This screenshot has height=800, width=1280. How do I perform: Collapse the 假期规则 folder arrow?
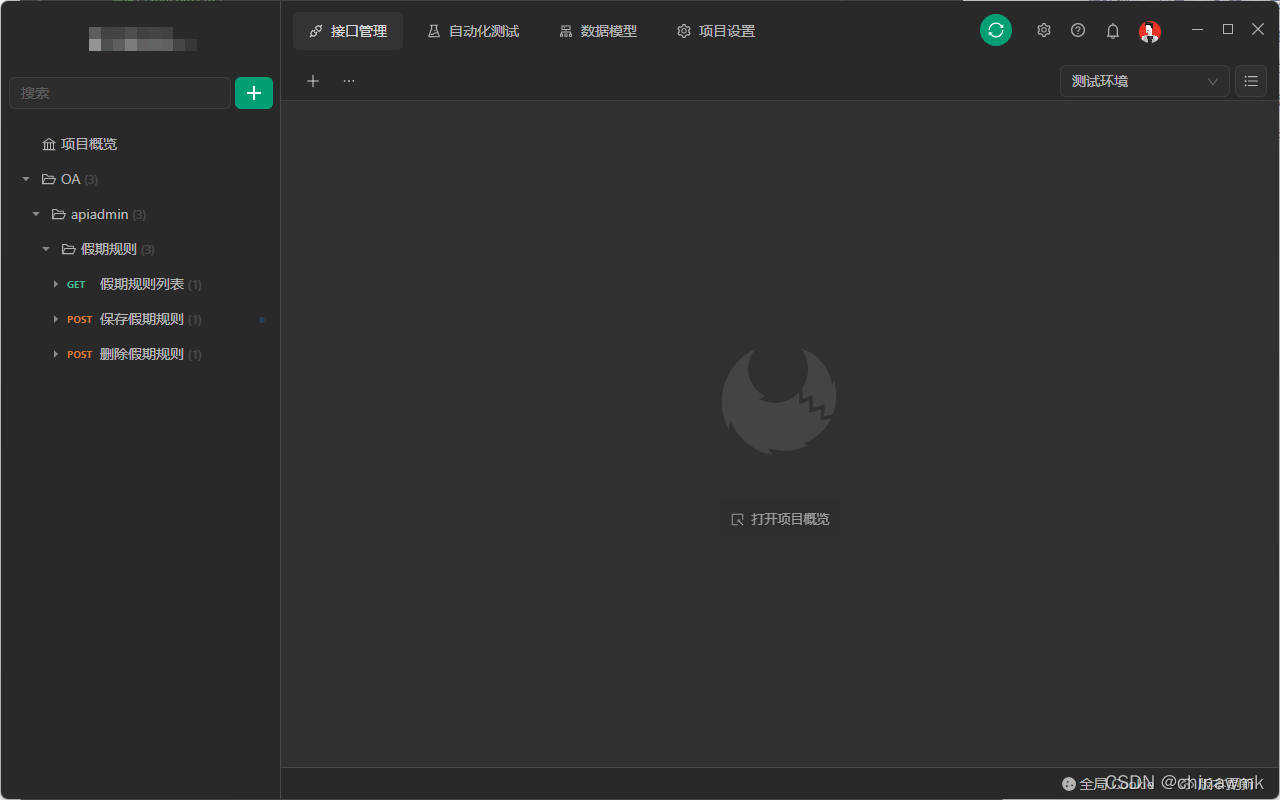(x=46, y=249)
